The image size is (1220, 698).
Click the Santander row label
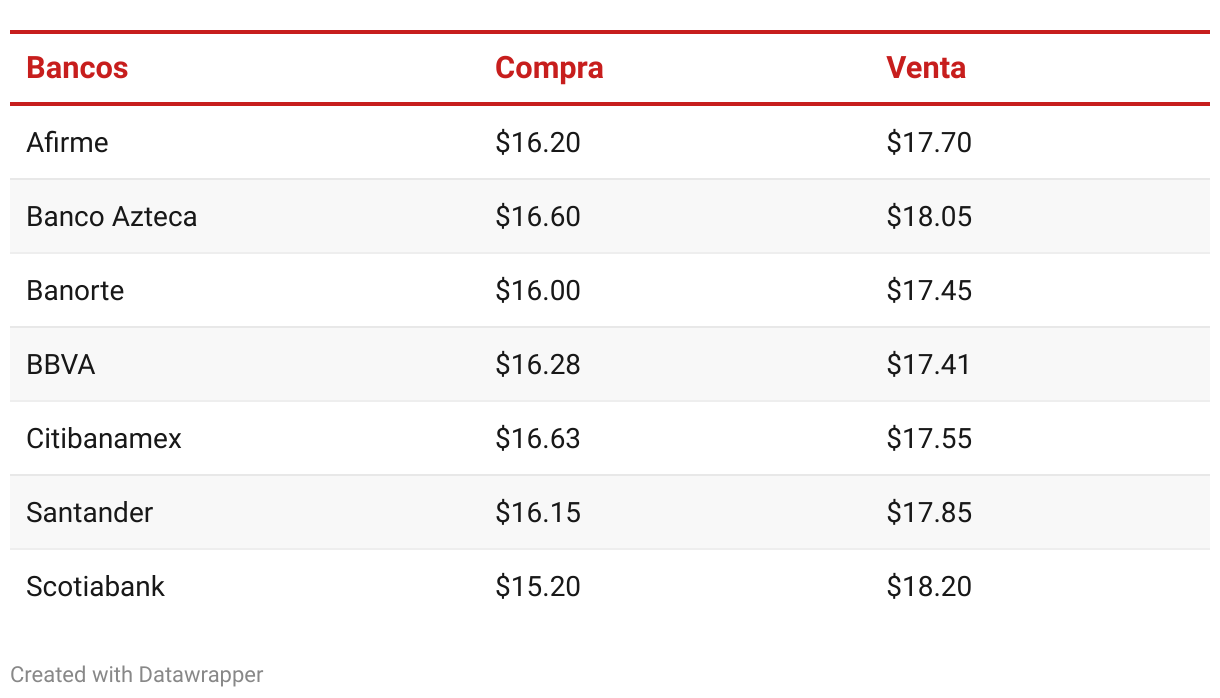pos(90,512)
